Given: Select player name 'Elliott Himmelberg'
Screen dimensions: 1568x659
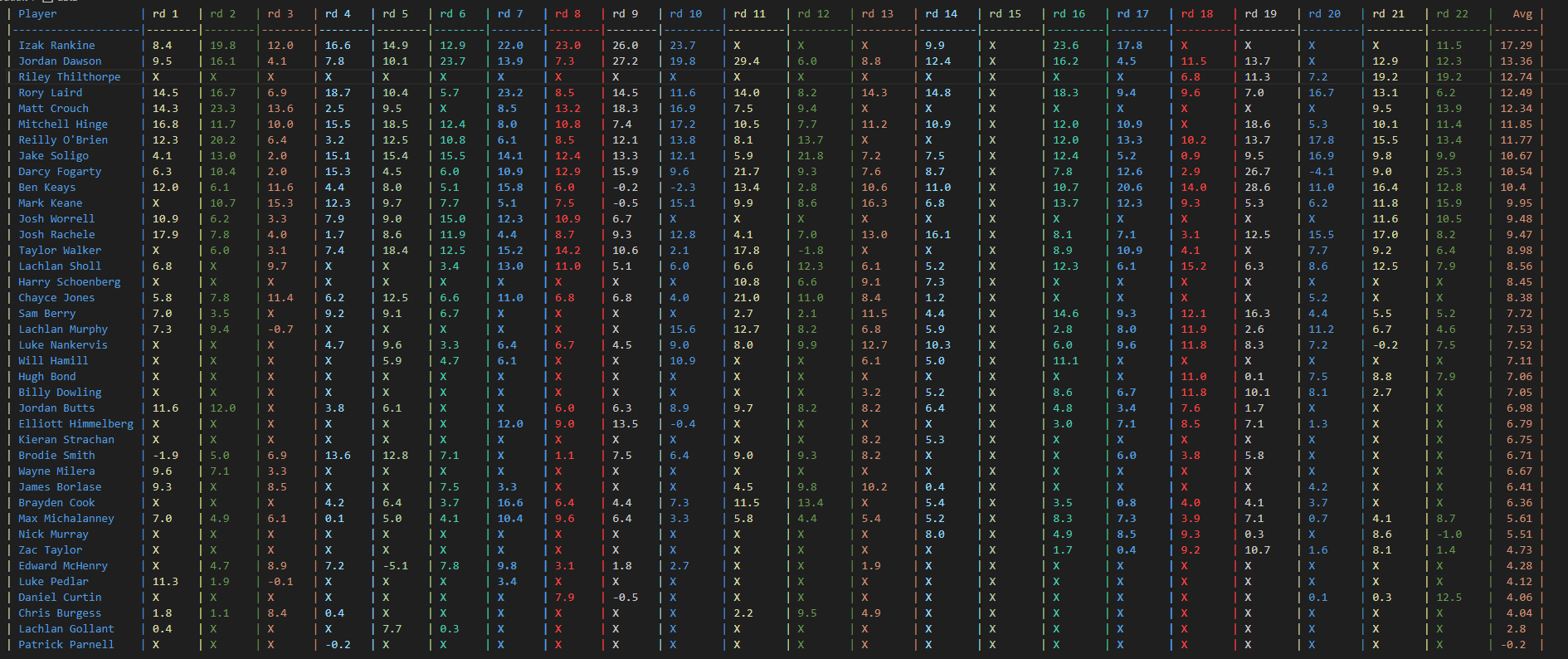Looking at the screenshot, I should click(75, 424).
